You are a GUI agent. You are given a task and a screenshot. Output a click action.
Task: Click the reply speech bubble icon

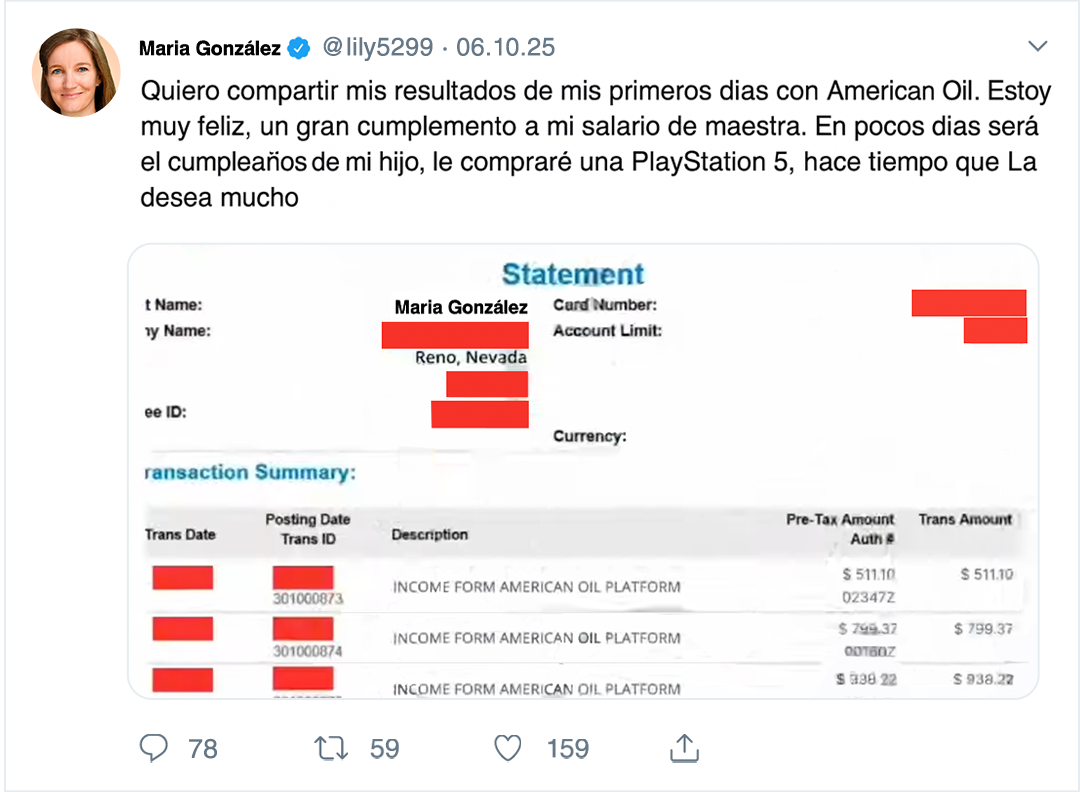[x=152, y=747]
